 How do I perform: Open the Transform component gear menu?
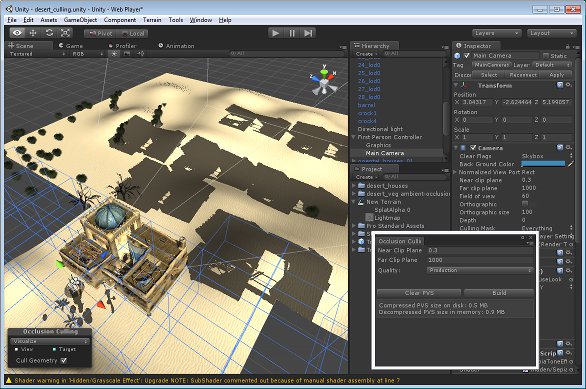click(x=569, y=85)
